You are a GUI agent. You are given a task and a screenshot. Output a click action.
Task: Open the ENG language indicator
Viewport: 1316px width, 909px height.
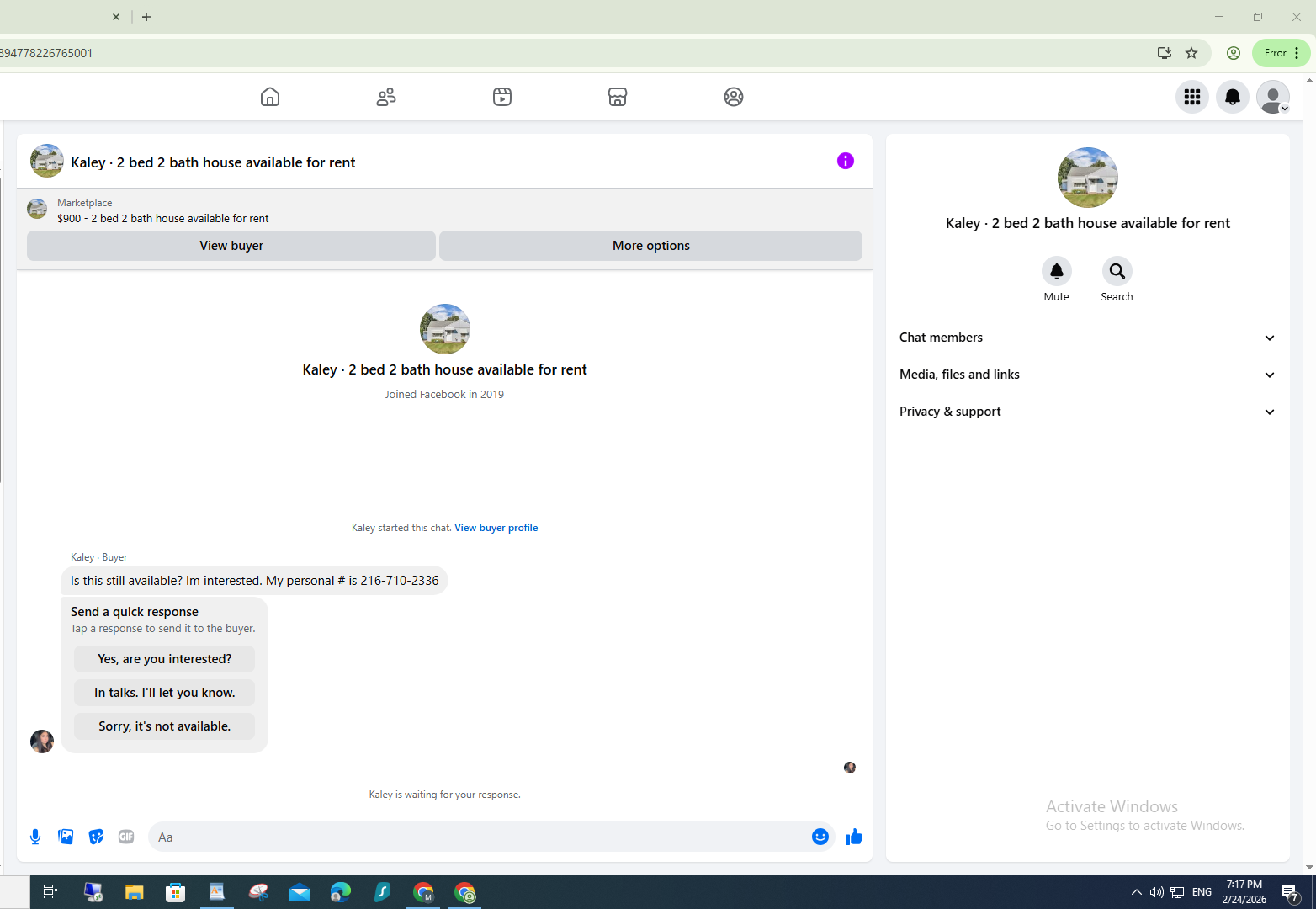pyautogui.click(x=1202, y=892)
